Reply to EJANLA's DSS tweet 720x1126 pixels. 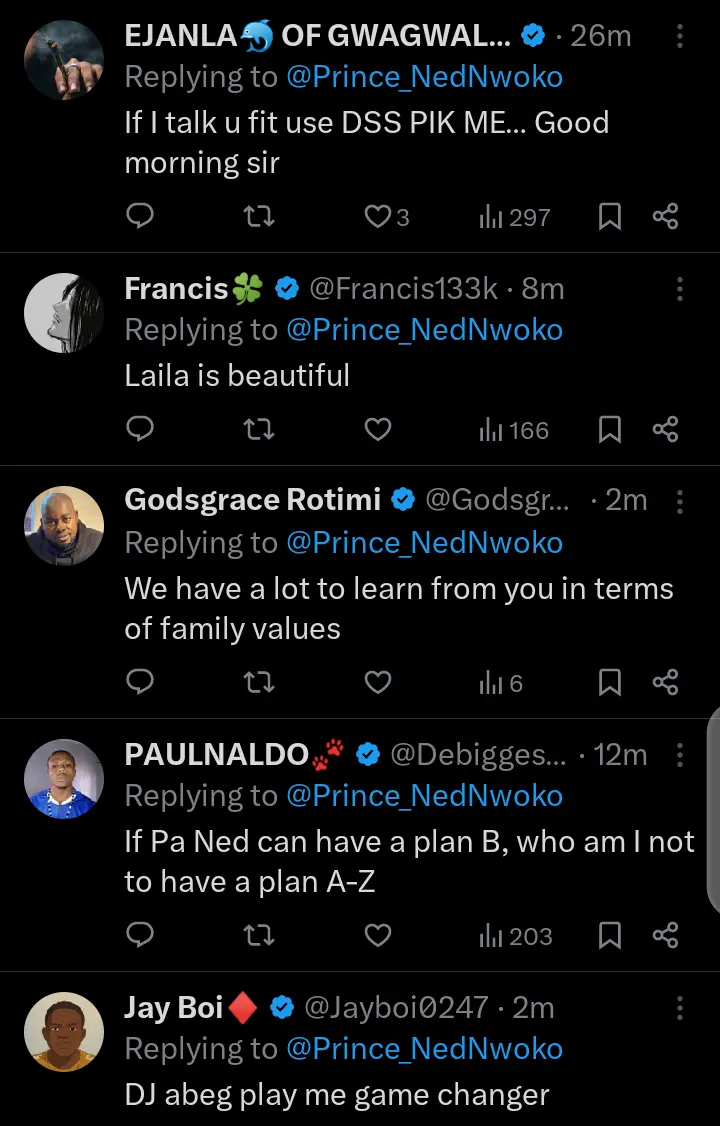coord(141,216)
